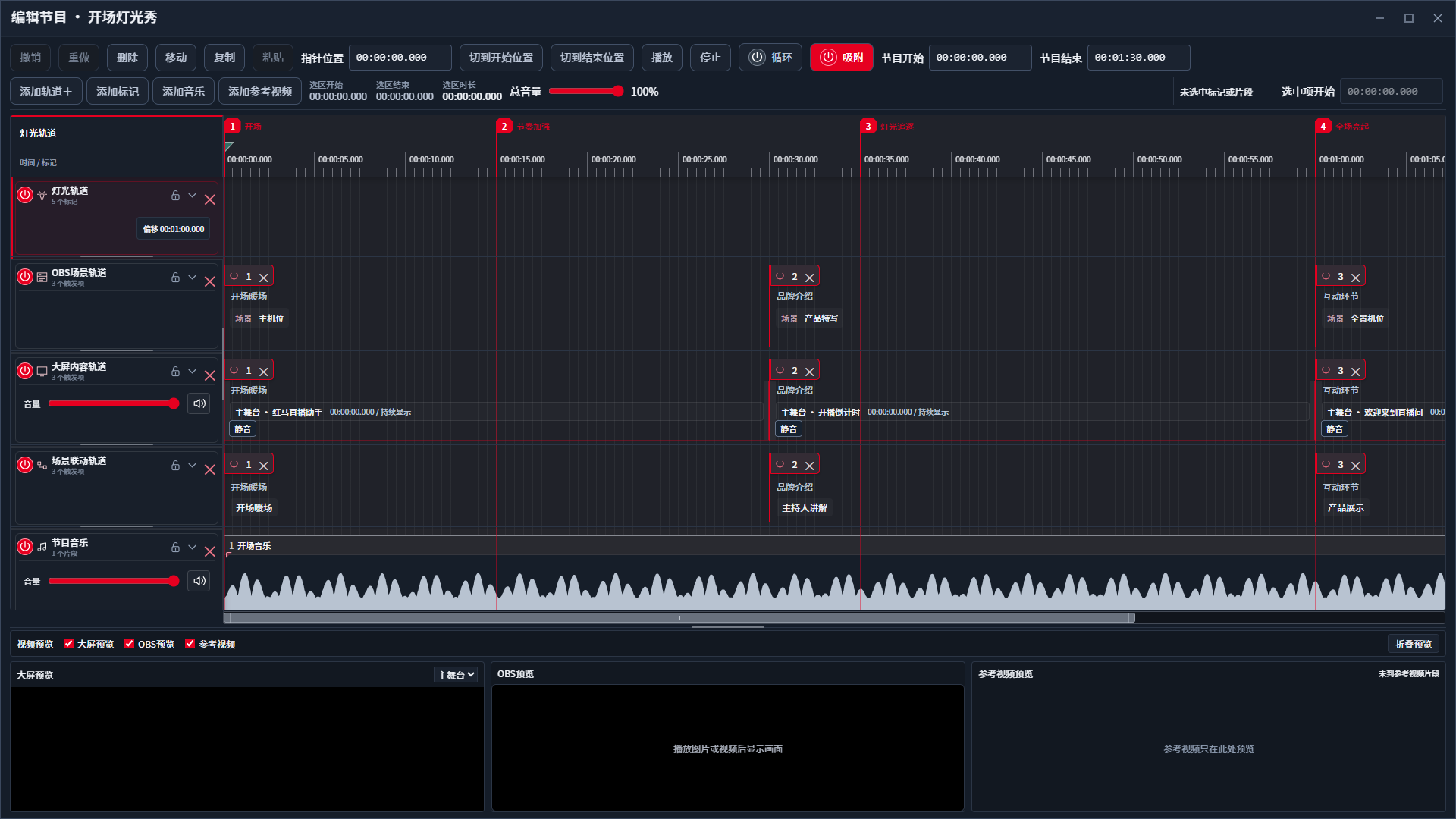The height and width of the screenshot is (819, 1456).
Task: Click the 切到开始位置 button
Action: coord(501,58)
